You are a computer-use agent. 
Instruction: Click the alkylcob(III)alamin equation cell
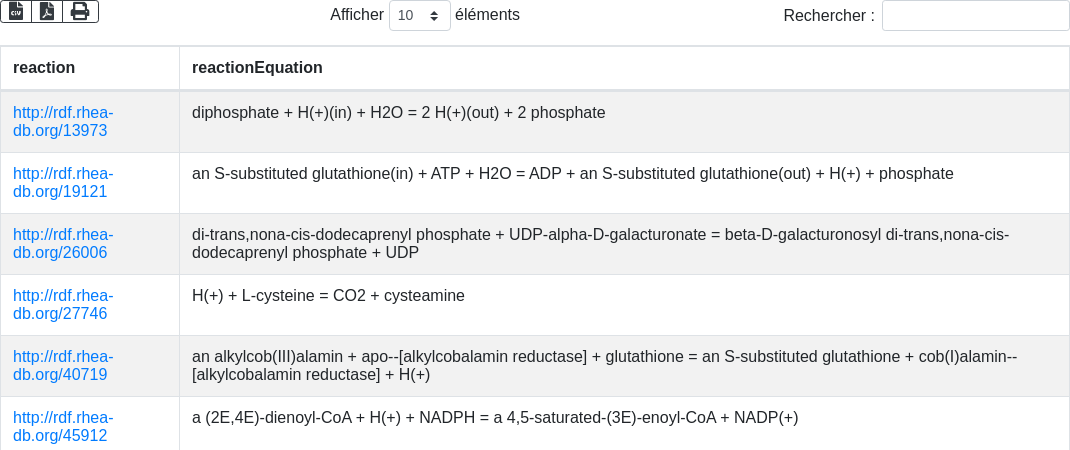pyautogui.click(x=604, y=366)
